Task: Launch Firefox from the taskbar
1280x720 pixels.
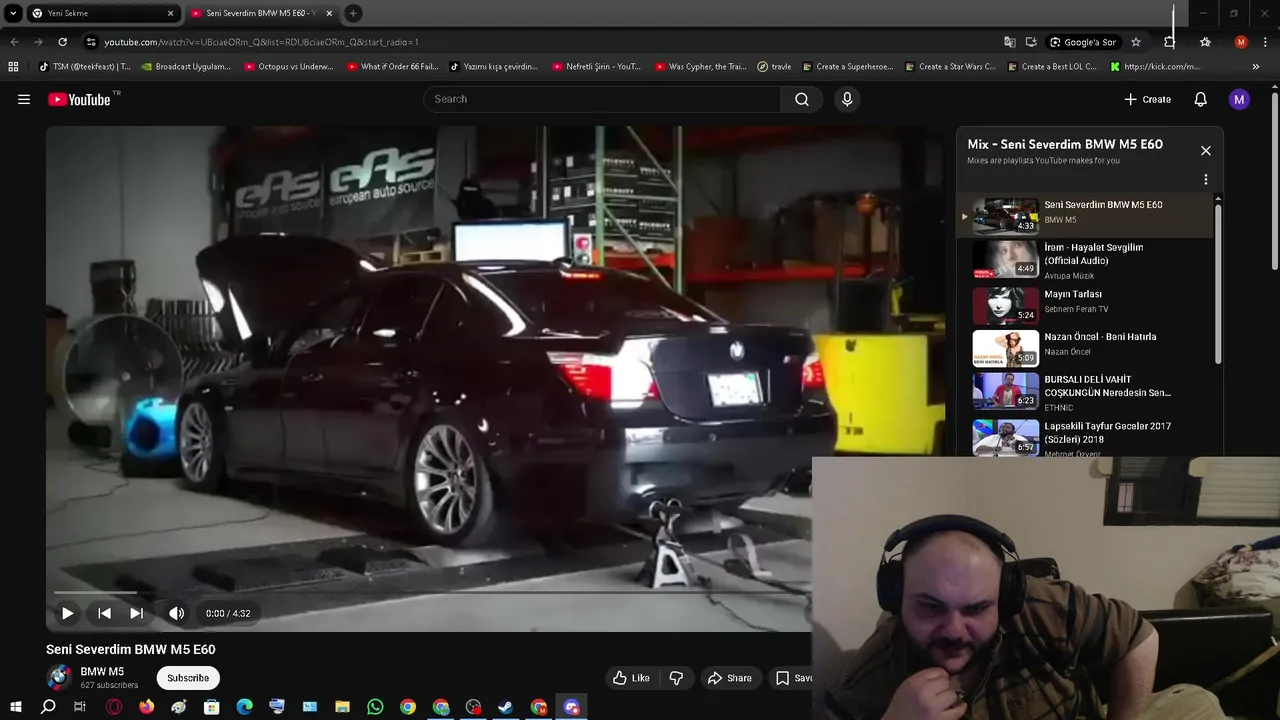Action: pos(147,707)
